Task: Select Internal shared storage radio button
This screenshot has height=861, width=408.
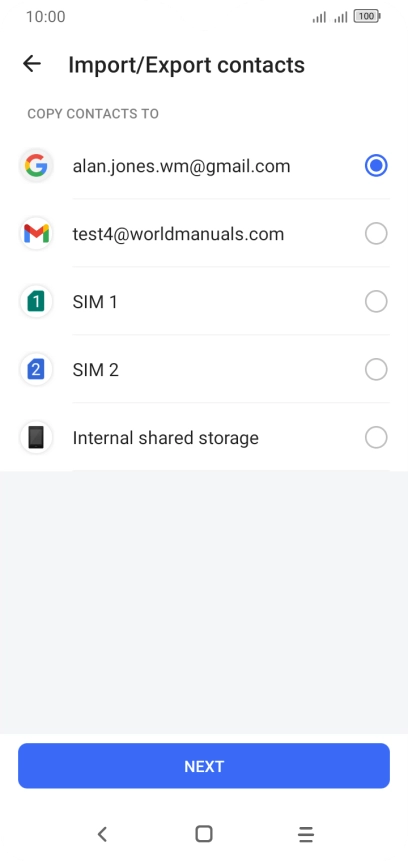Action: 376,438
